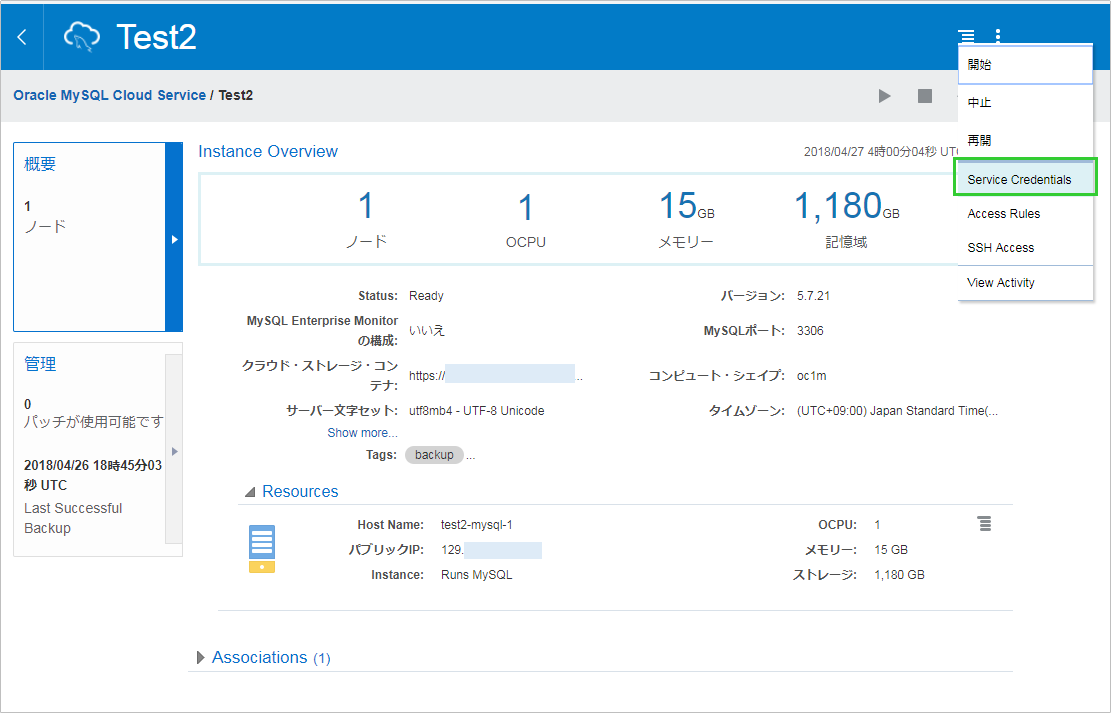Click the test2-mysql-1 server node icon
1111x713 pixels.
tap(261, 549)
